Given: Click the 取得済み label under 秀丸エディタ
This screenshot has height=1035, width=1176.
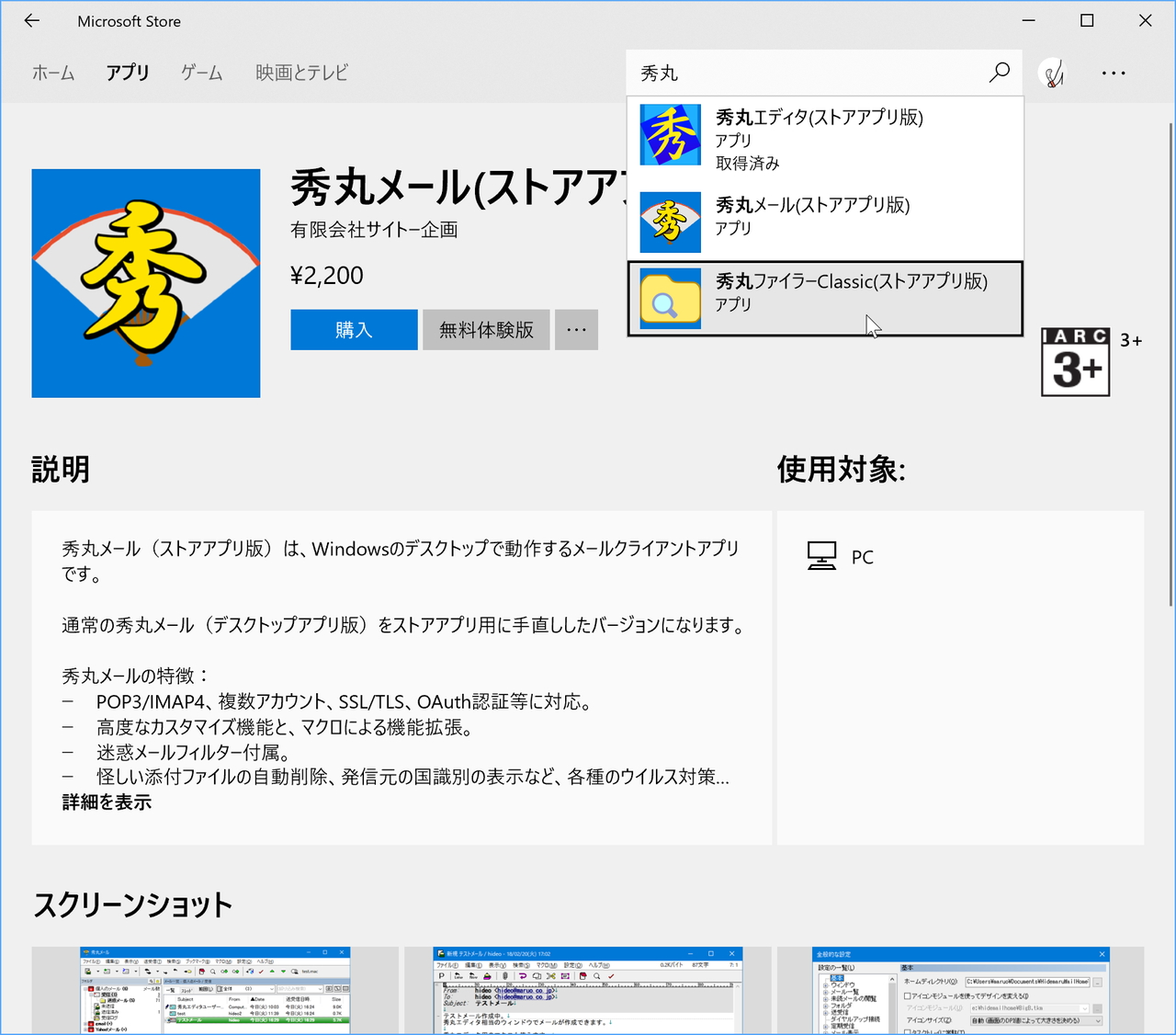Looking at the screenshot, I should tap(747, 164).
